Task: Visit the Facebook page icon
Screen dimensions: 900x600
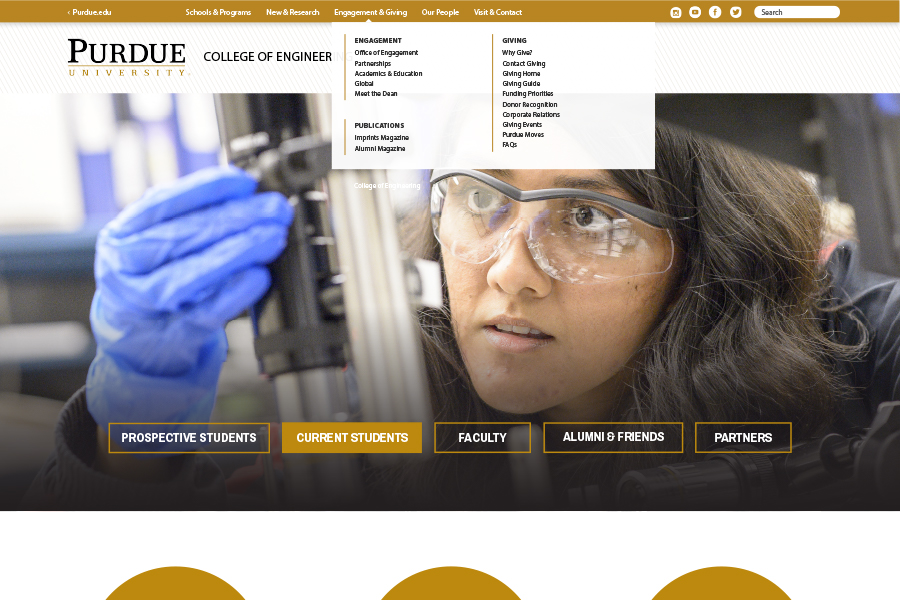Action: coord(715,12)
